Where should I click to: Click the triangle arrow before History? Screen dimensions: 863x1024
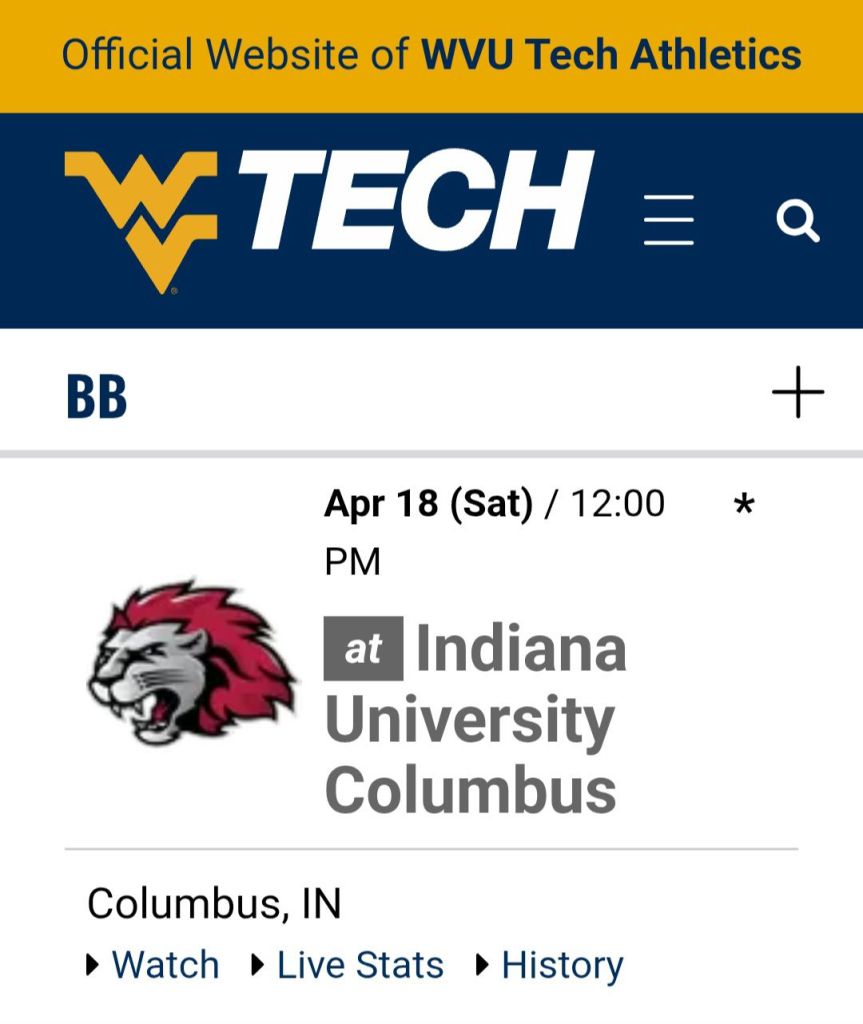click(483, 965)
